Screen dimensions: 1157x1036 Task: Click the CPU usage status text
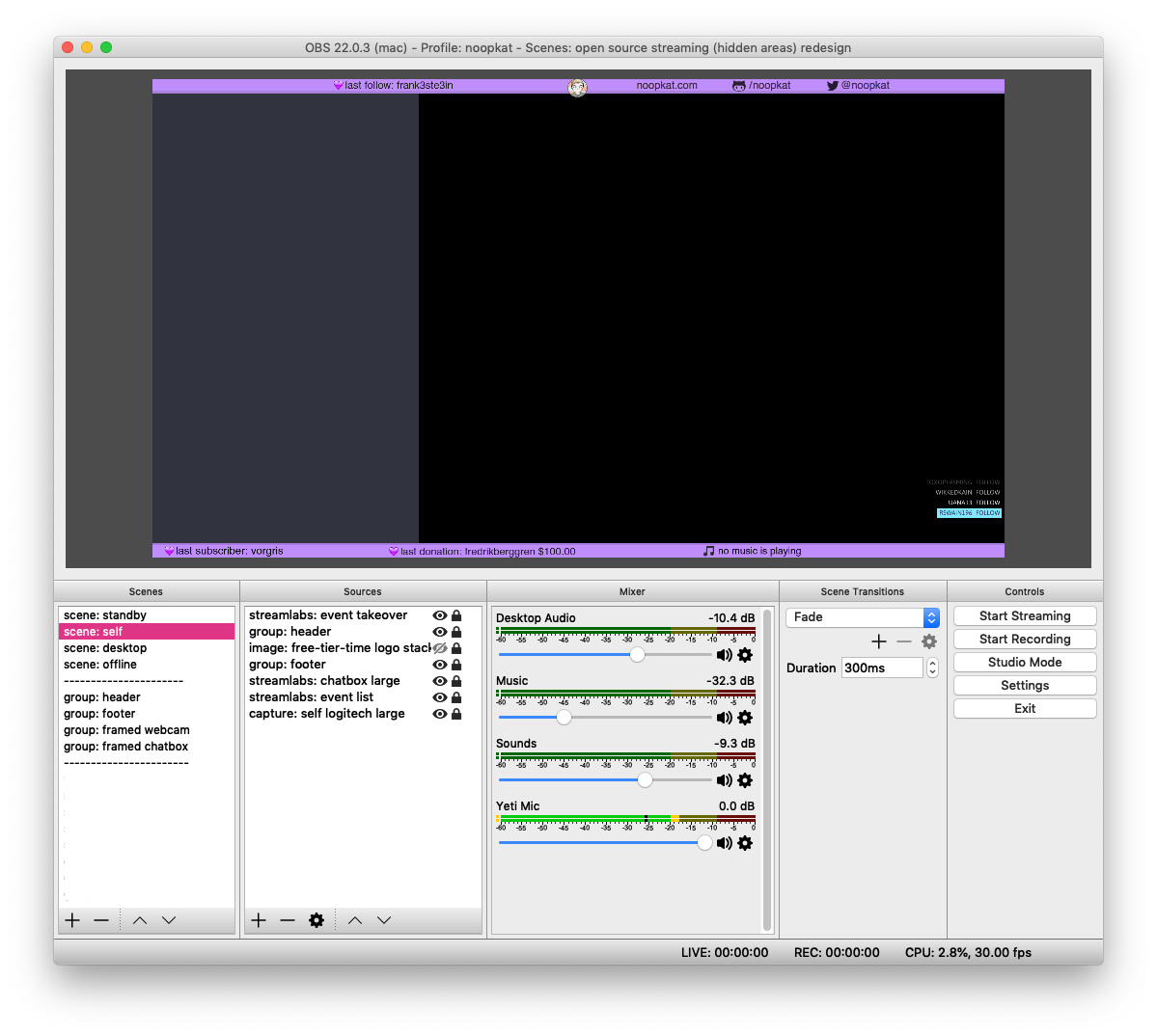(x=968, y=953)
